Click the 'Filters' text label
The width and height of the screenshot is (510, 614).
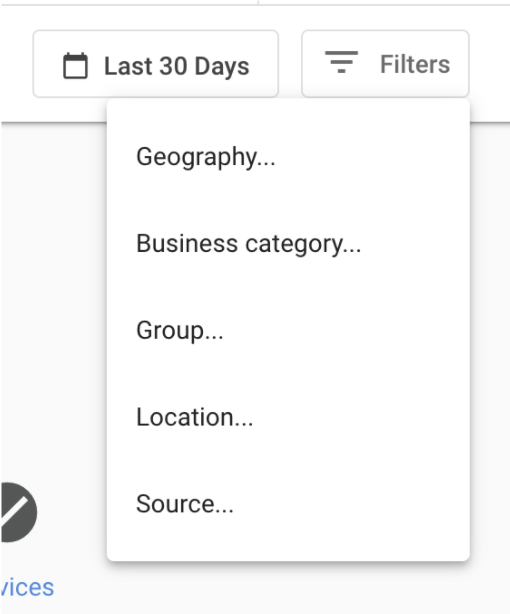click(415, 64)
